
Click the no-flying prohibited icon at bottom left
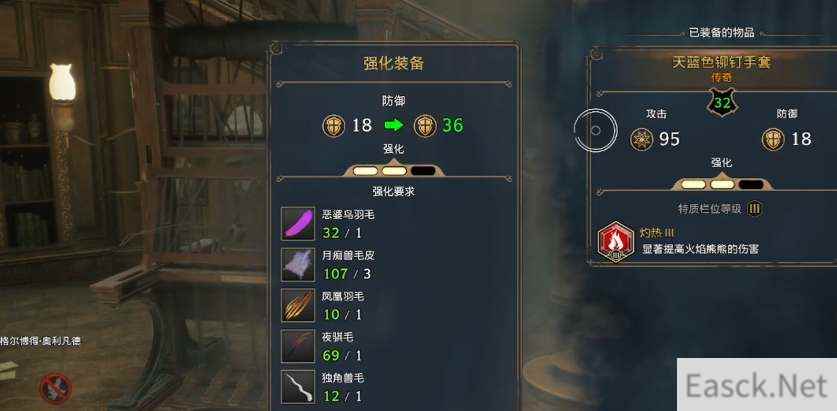pos(56,388)
